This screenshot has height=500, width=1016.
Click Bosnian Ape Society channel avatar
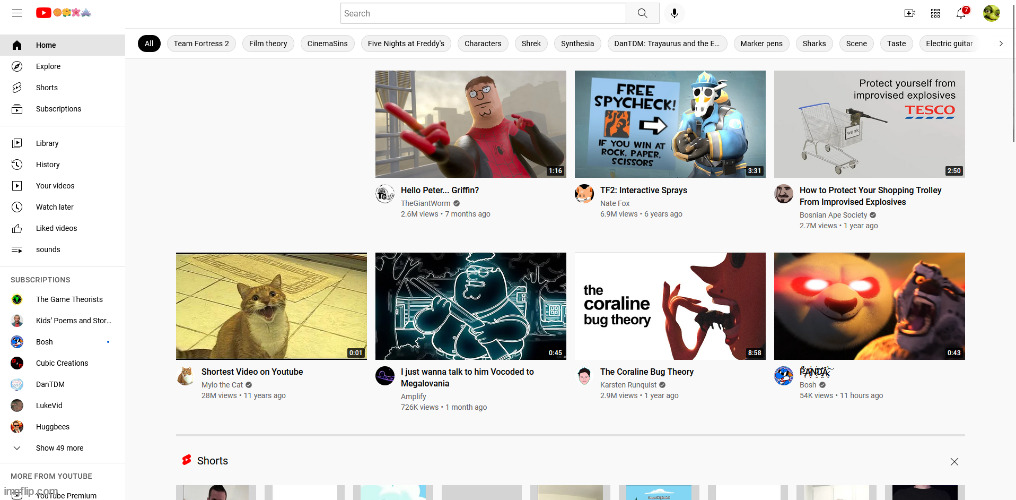pyautogui.click(x=784, y=194)
